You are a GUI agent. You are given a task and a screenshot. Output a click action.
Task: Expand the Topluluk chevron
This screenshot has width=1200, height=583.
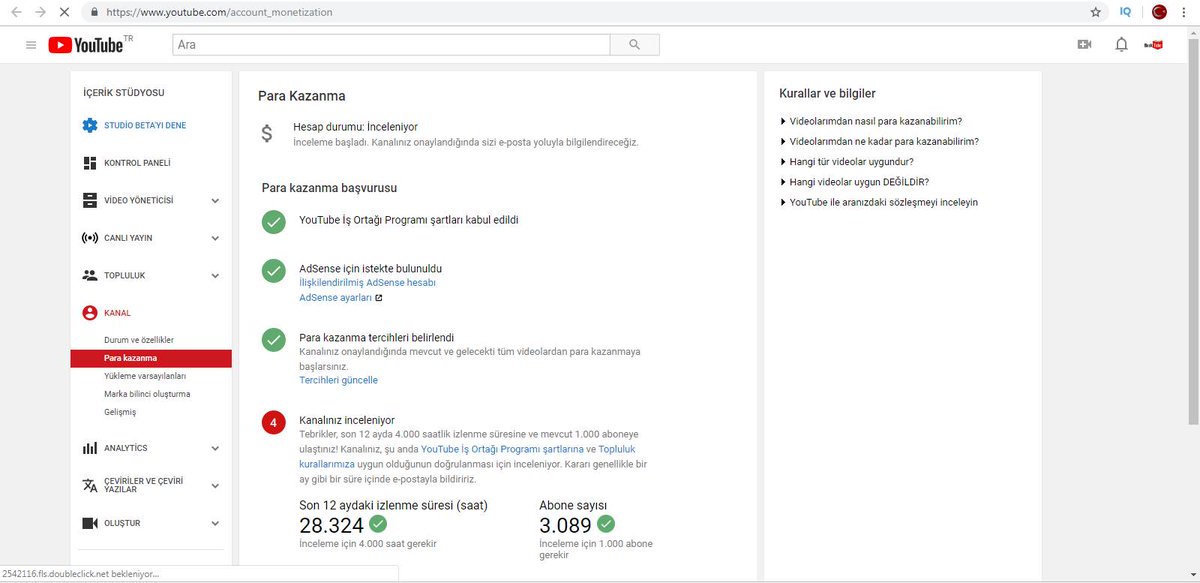[215, 275]
